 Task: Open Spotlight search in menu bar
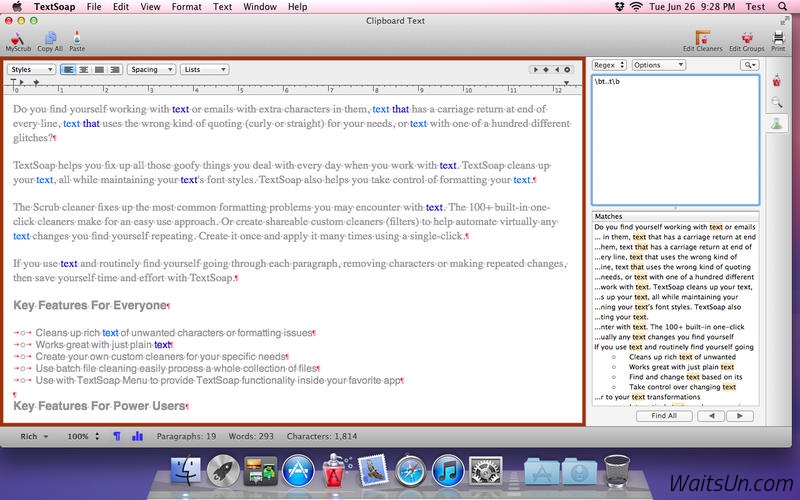783,7
